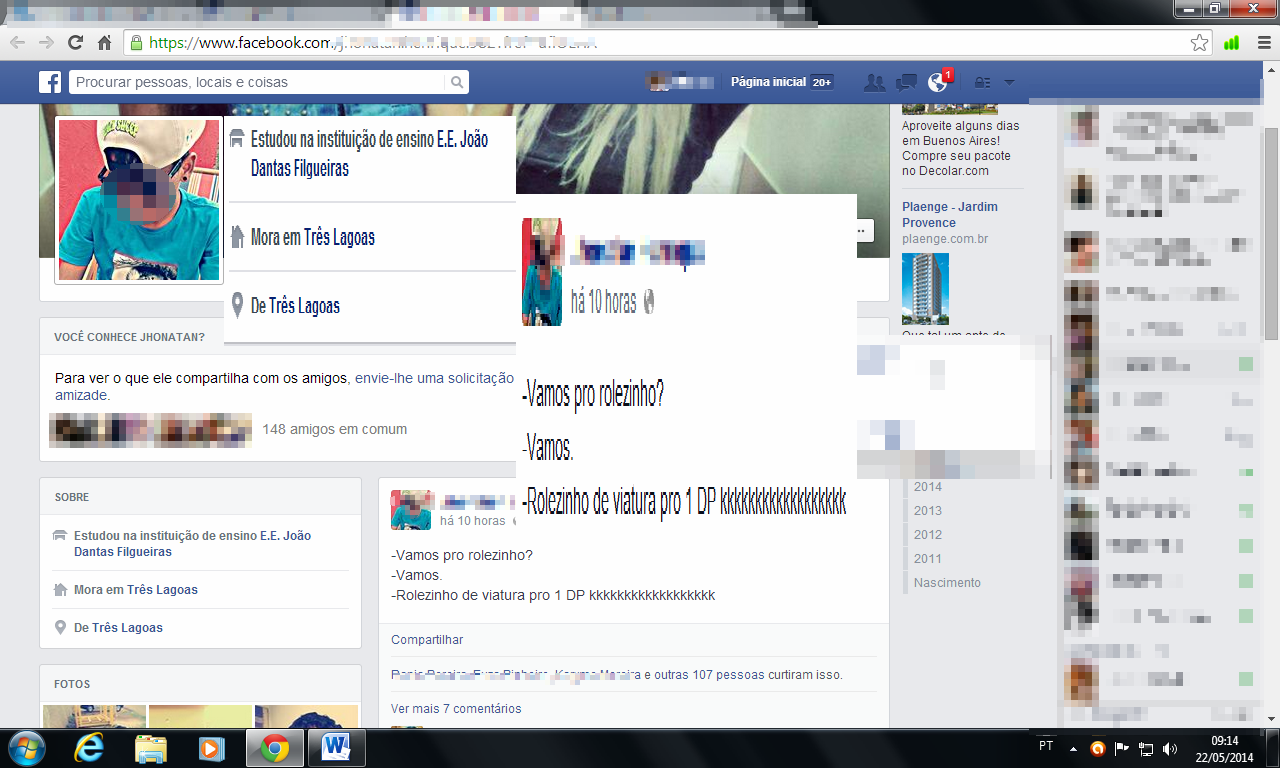Click the Mora em Três Lagoas link
The width and height of the screenshot is (1280, 768).
click(x=135, y=590)
